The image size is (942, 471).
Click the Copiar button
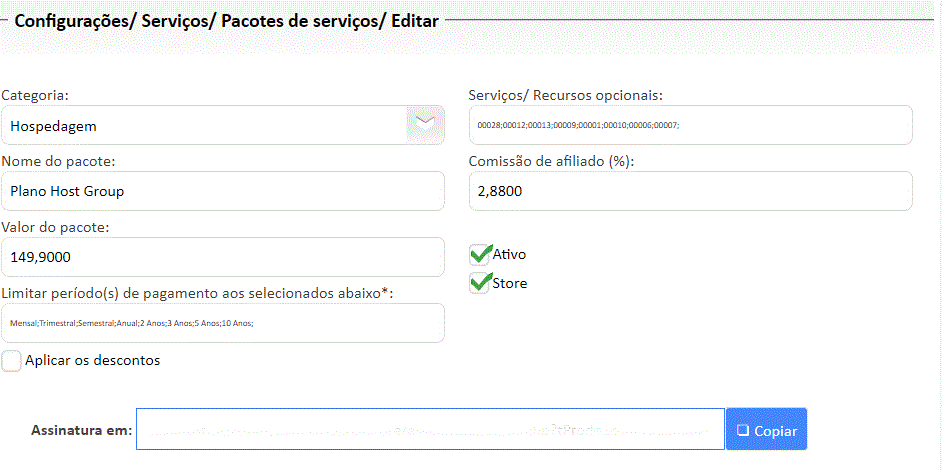coord(766,430)
